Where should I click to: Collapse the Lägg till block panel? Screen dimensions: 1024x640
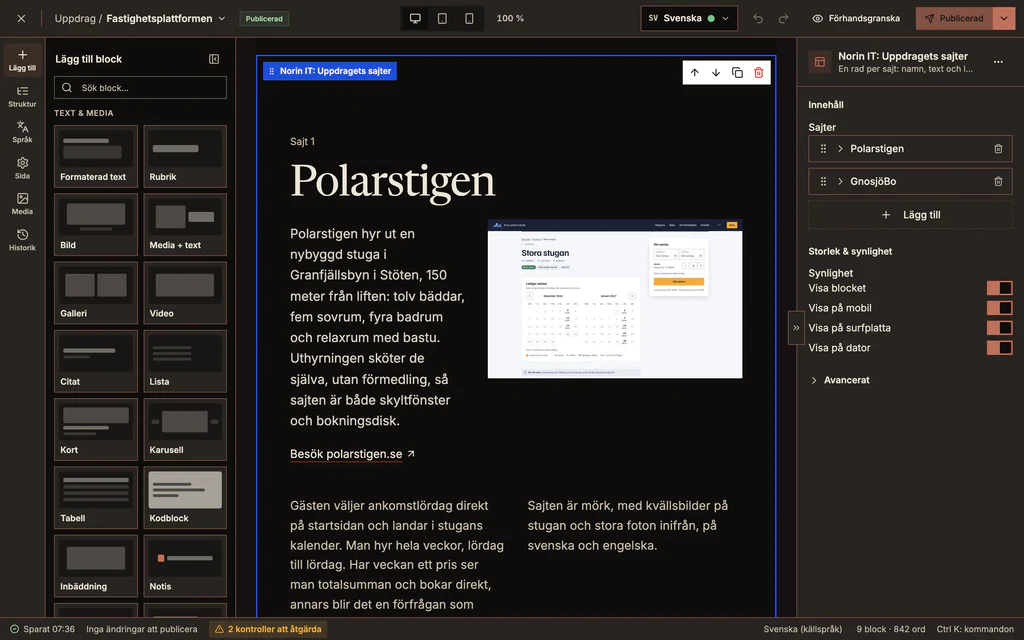pos(214,59)
